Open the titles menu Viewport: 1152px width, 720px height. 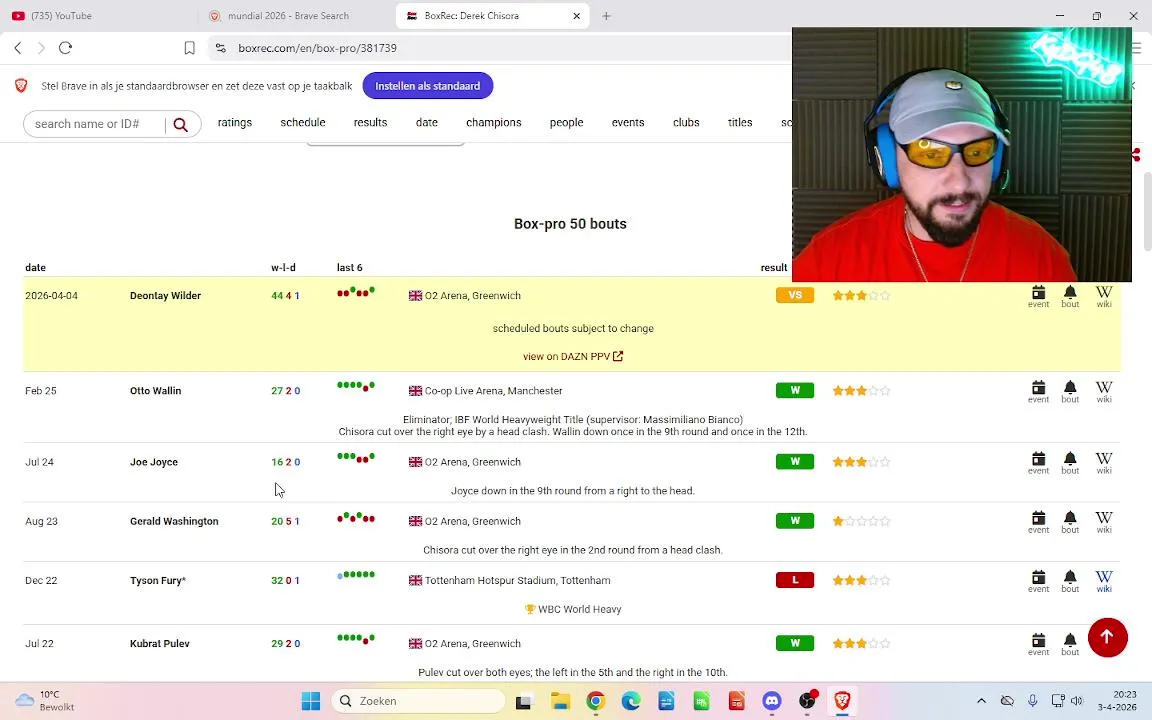(x=740, y=123)
